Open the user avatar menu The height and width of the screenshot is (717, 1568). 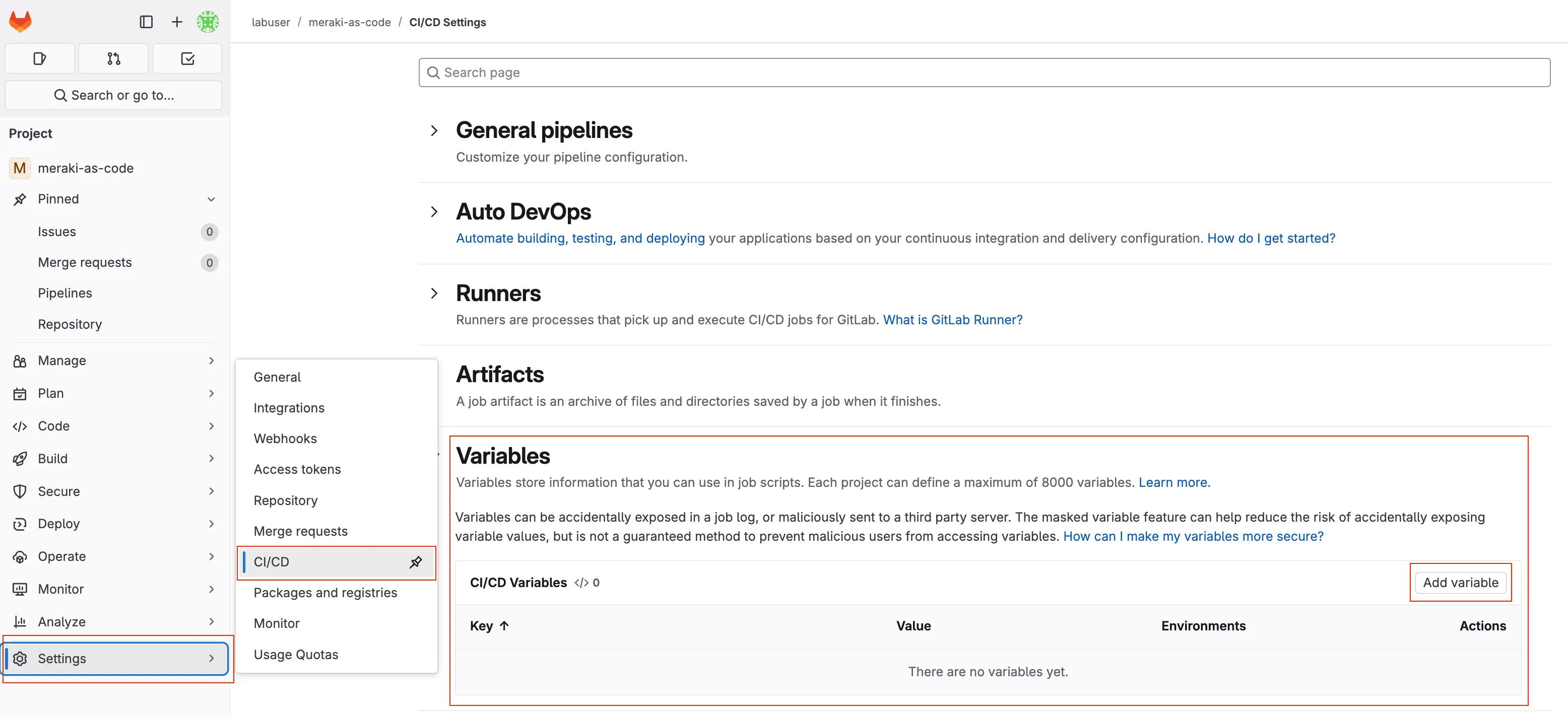208,21
